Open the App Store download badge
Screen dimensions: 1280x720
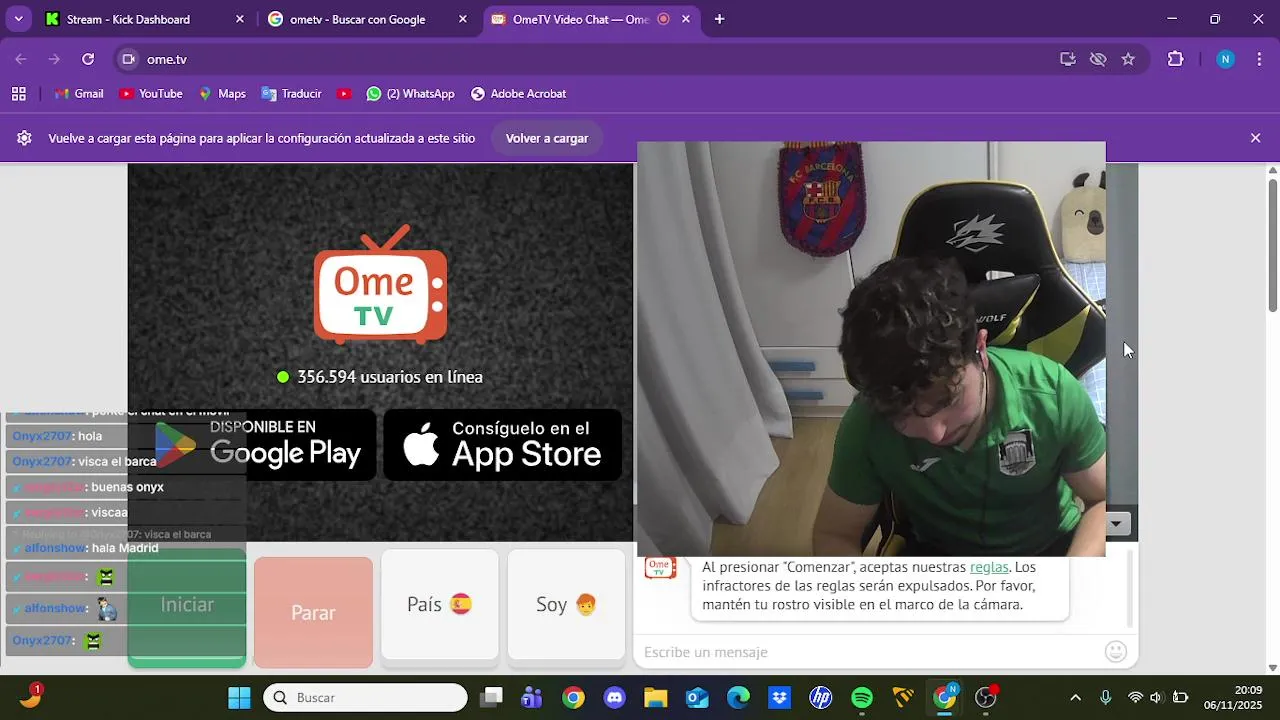pyautogui.click(x=503, y=445)
